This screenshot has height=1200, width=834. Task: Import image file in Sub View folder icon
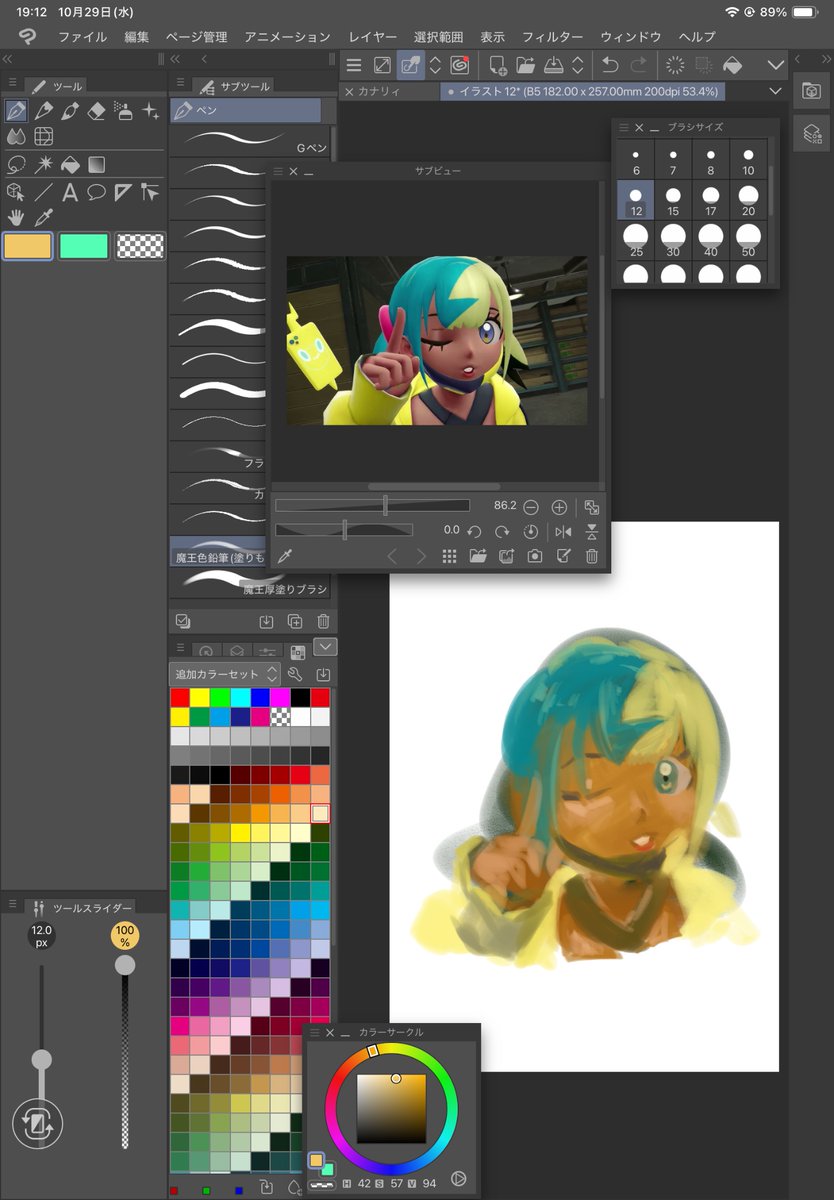click(x=477, y=556)
